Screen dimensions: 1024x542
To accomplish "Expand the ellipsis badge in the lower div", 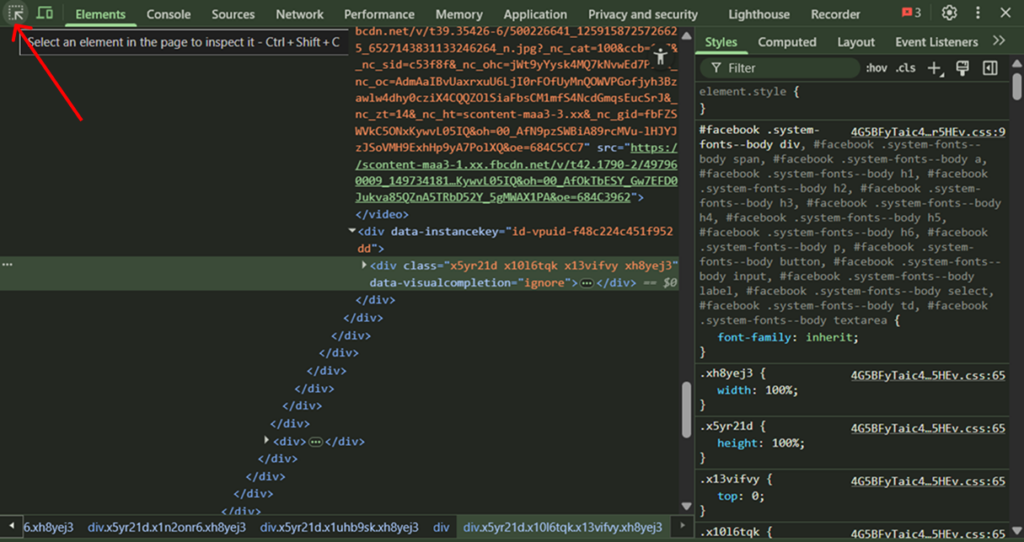I will click(x=315, y=442).
